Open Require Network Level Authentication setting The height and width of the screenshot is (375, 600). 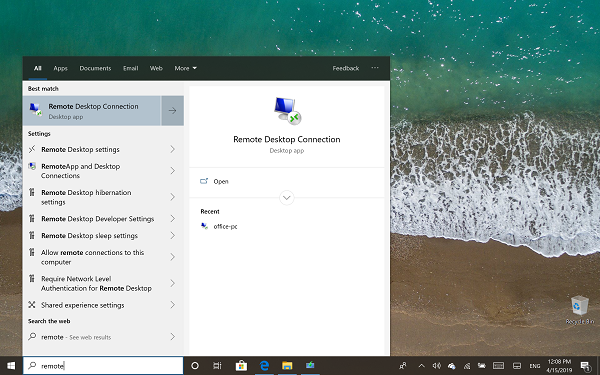(103, 283)
